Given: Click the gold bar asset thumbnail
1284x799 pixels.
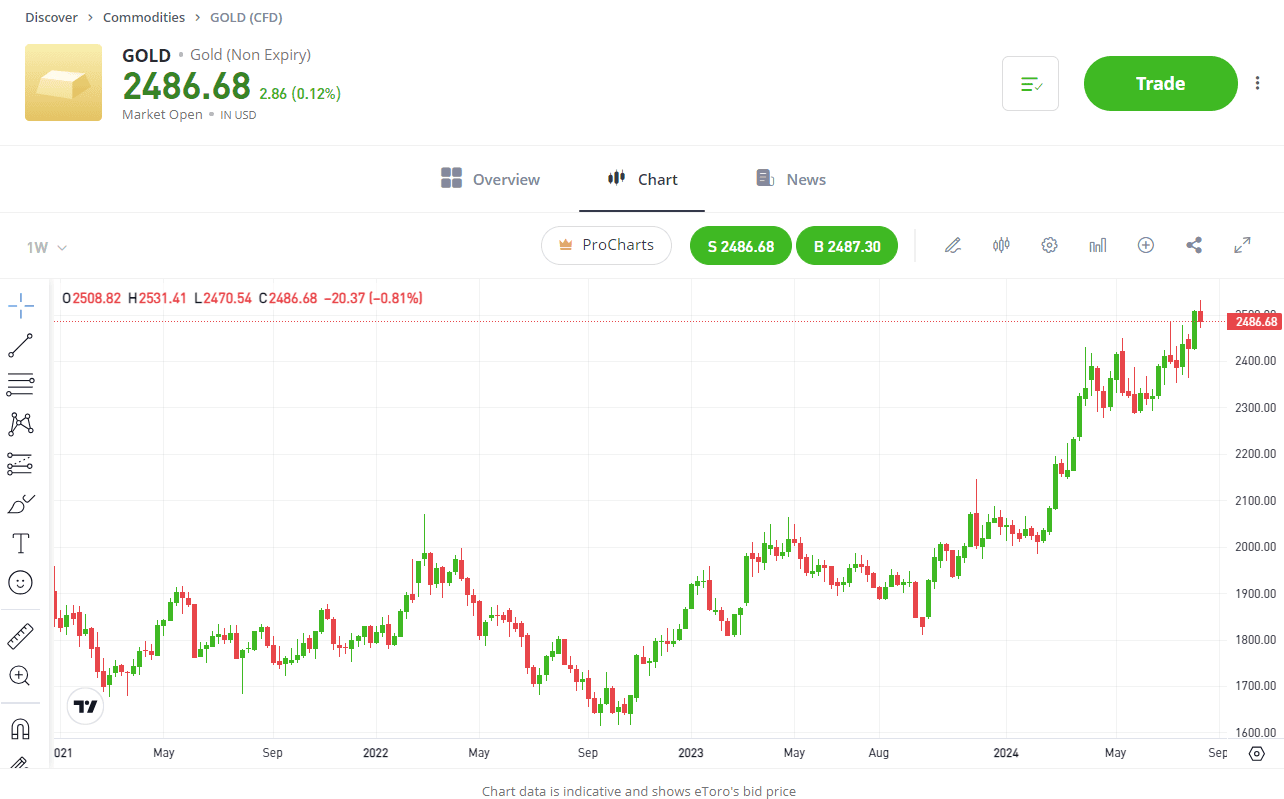Looking at the screenshot, I should (63, 82).
